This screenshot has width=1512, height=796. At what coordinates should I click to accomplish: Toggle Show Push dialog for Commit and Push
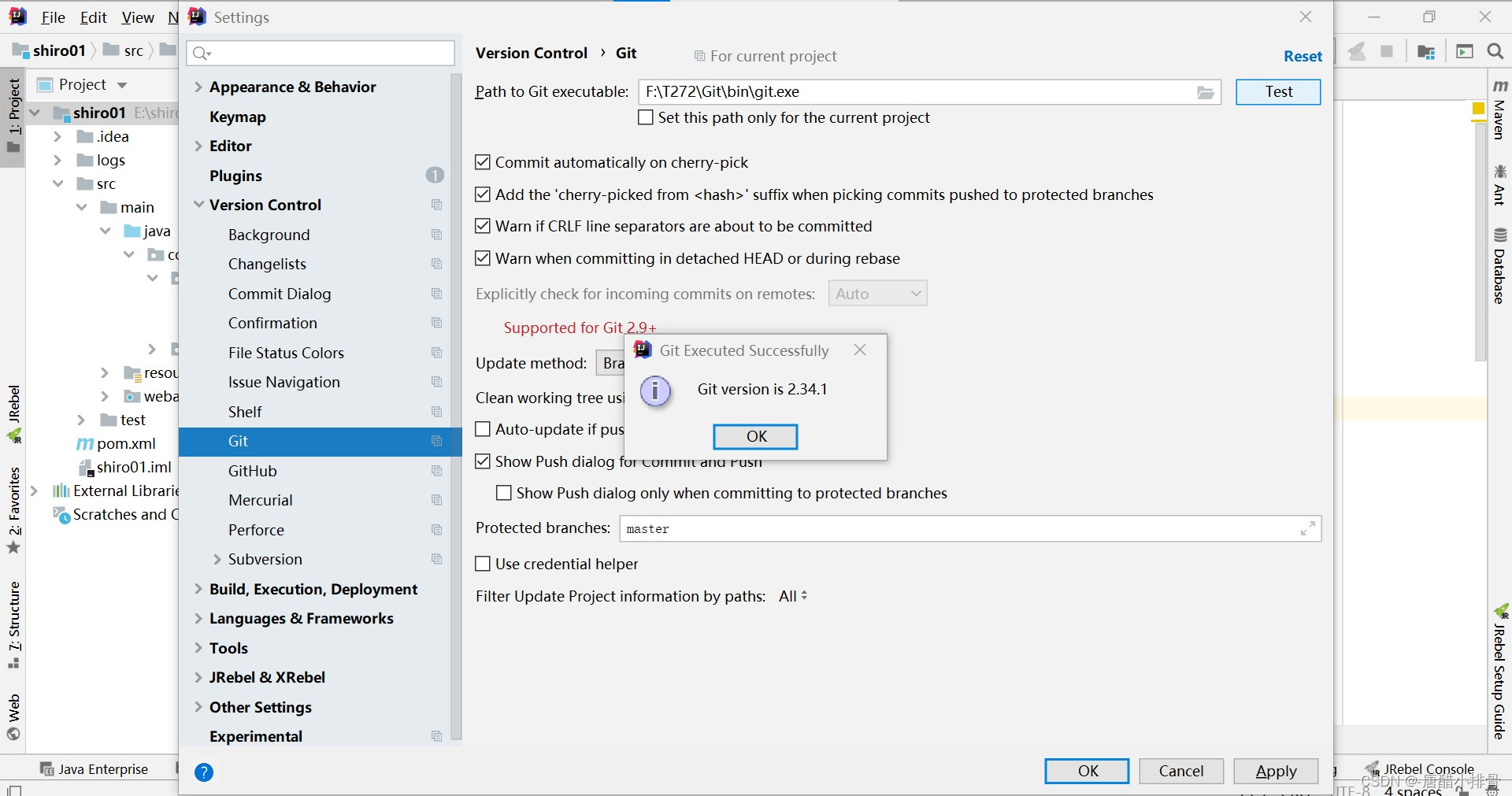pos(483,461)
